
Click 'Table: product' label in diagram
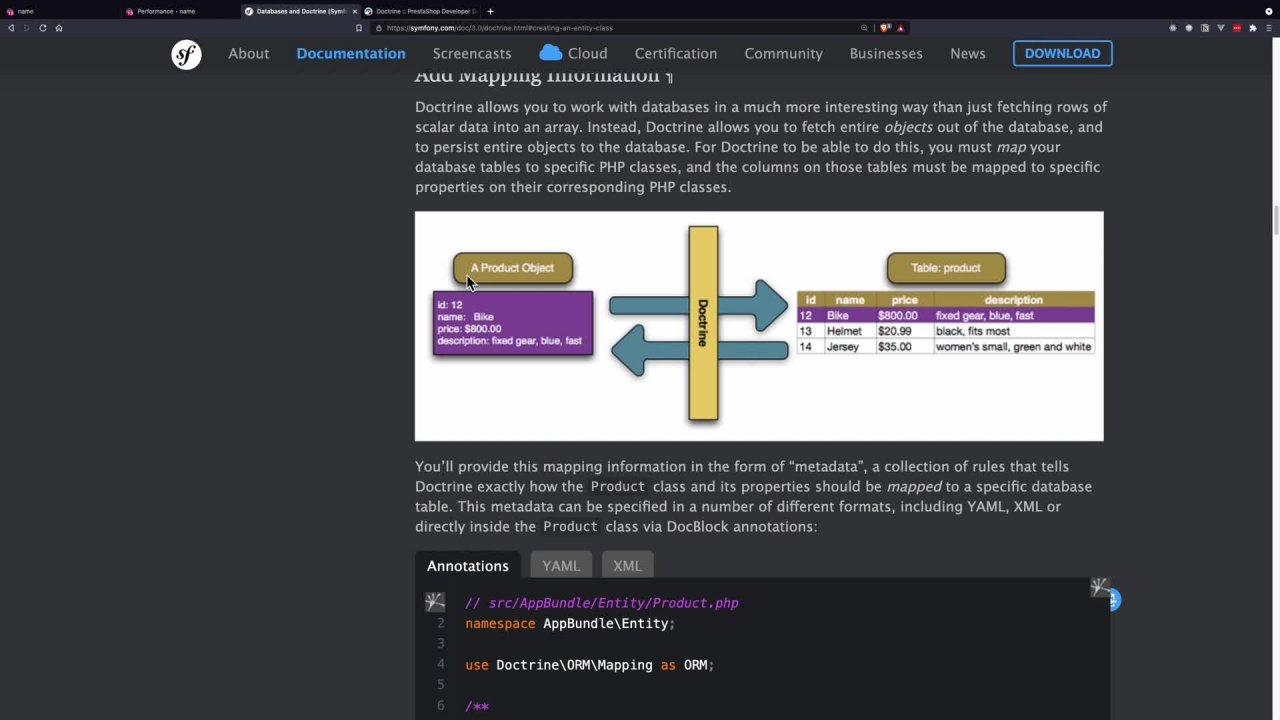coord(946,268)
